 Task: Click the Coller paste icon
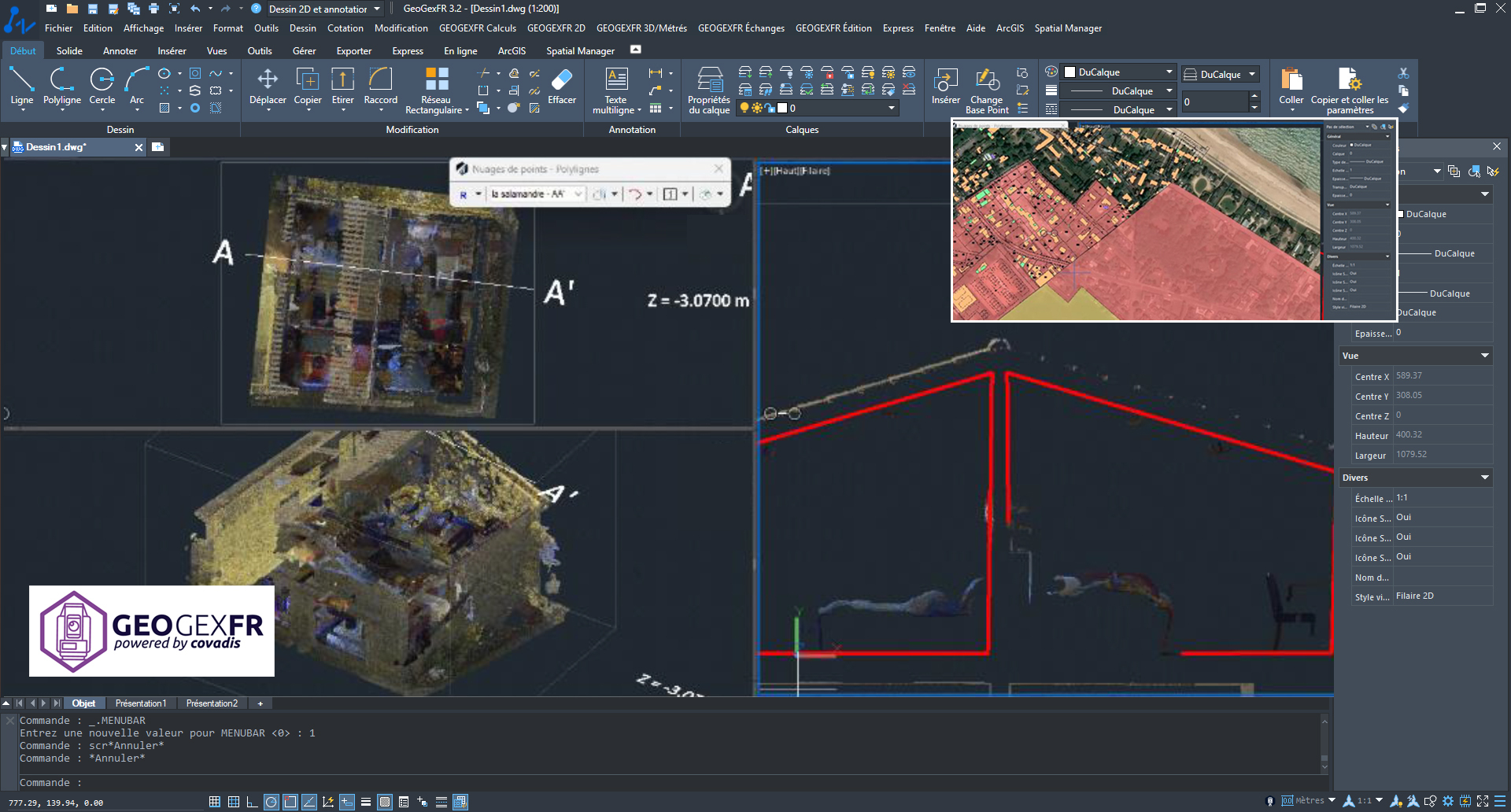[x=1291, y=86]
